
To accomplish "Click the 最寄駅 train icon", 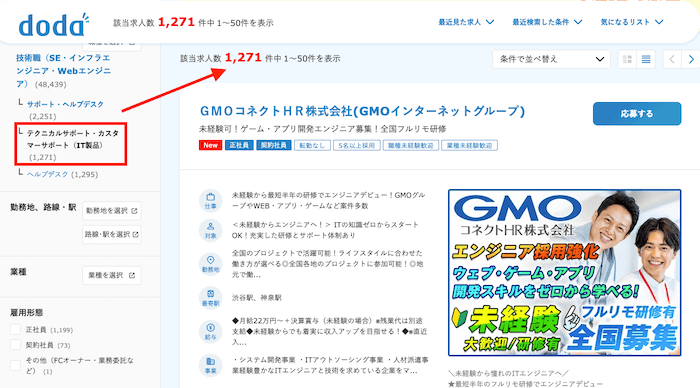I will click(211, 298).
